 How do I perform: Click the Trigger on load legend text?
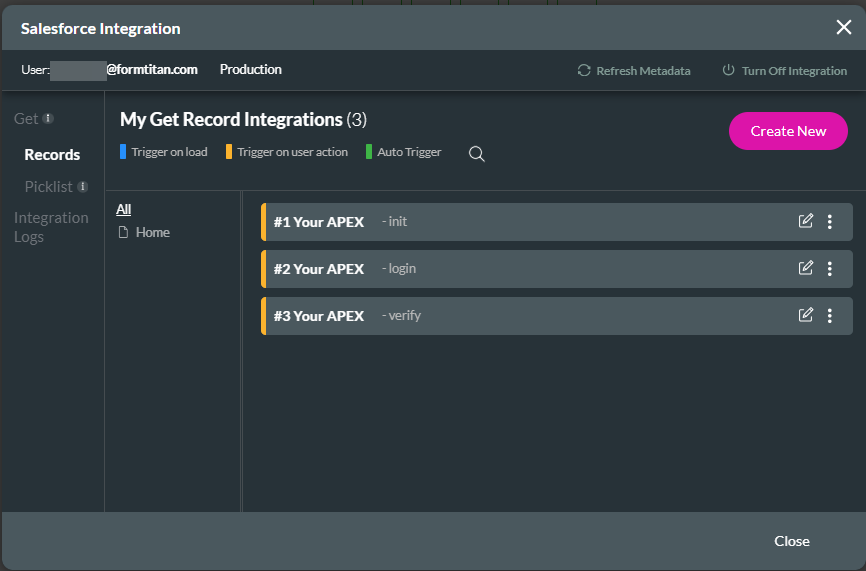point(170,152)
